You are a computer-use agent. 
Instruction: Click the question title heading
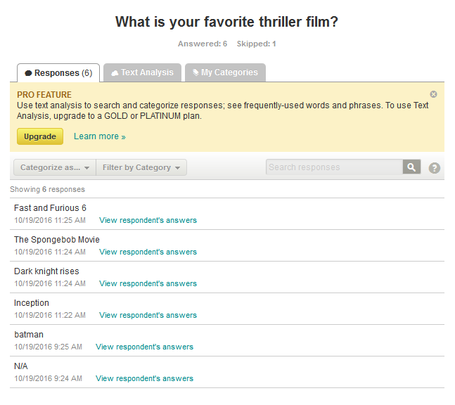click(x=227, y=22)
